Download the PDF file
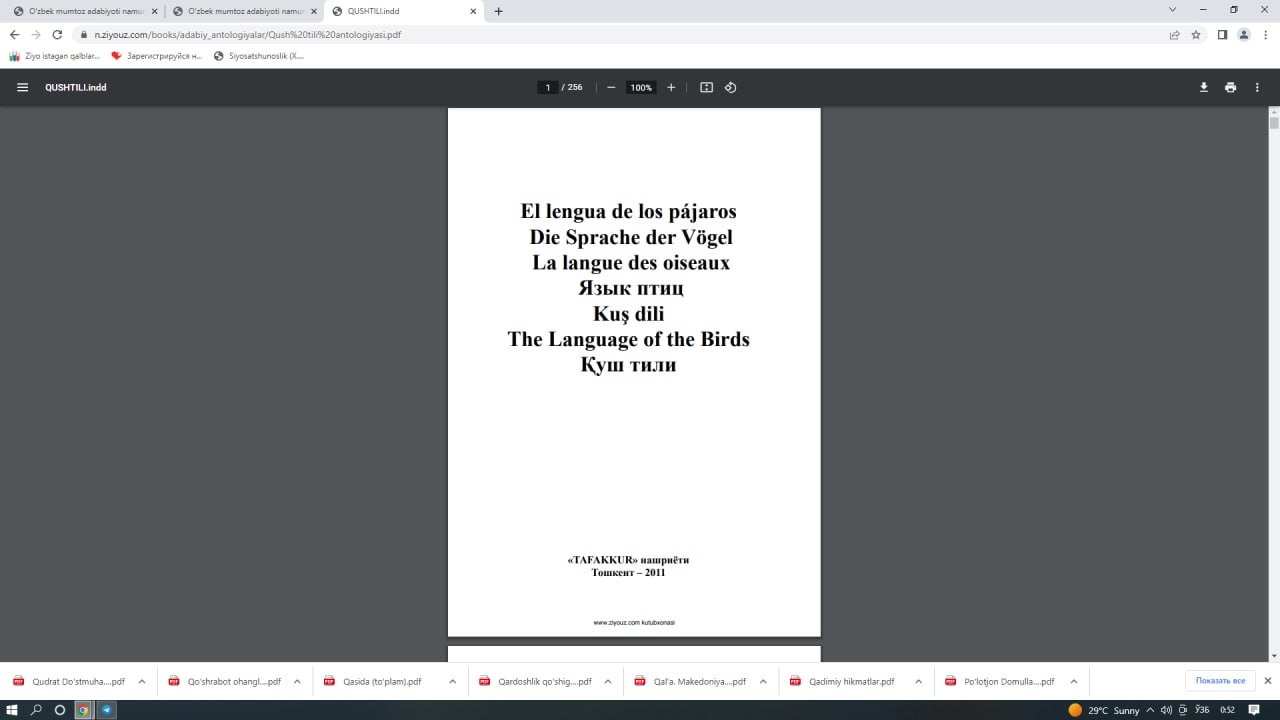Image resolution: width=1280 pixels, height=720 pixels. 1204,87
